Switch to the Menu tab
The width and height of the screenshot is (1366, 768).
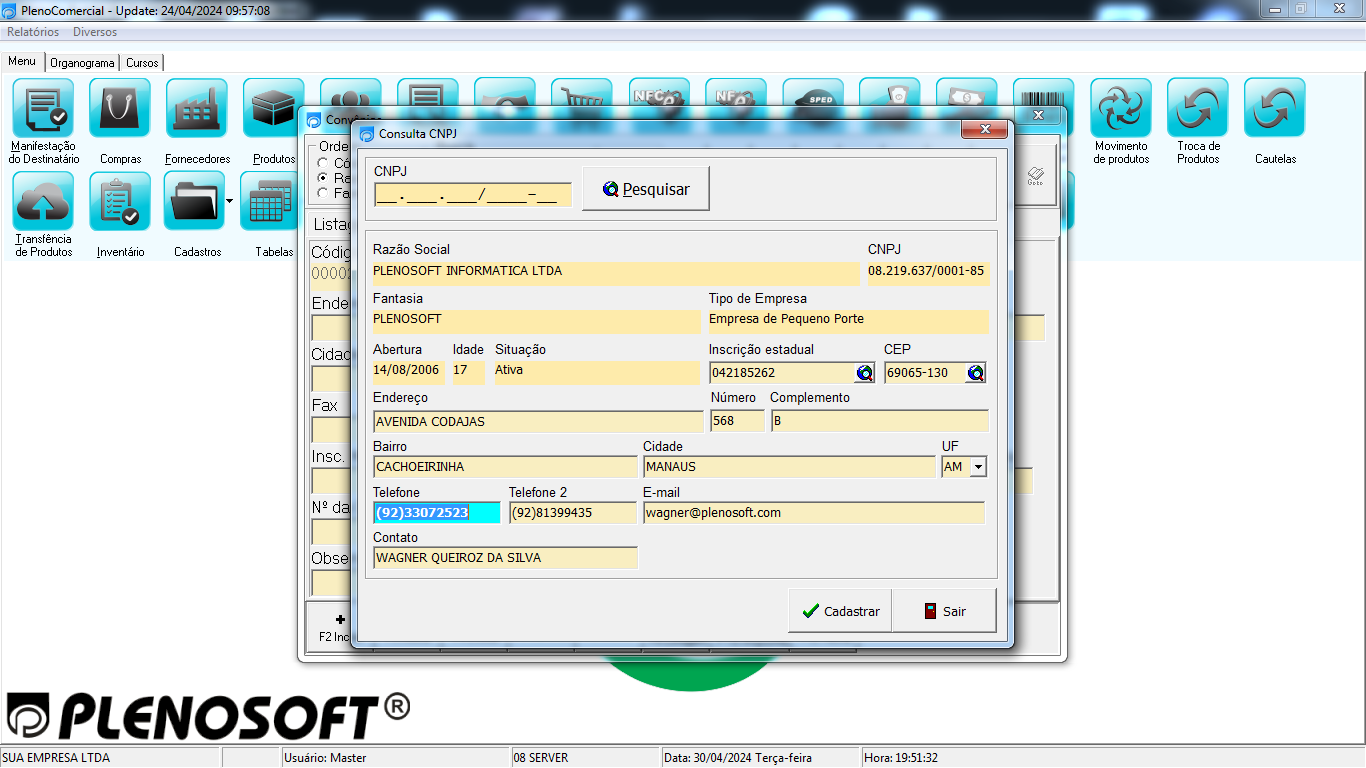click(22, 61)
